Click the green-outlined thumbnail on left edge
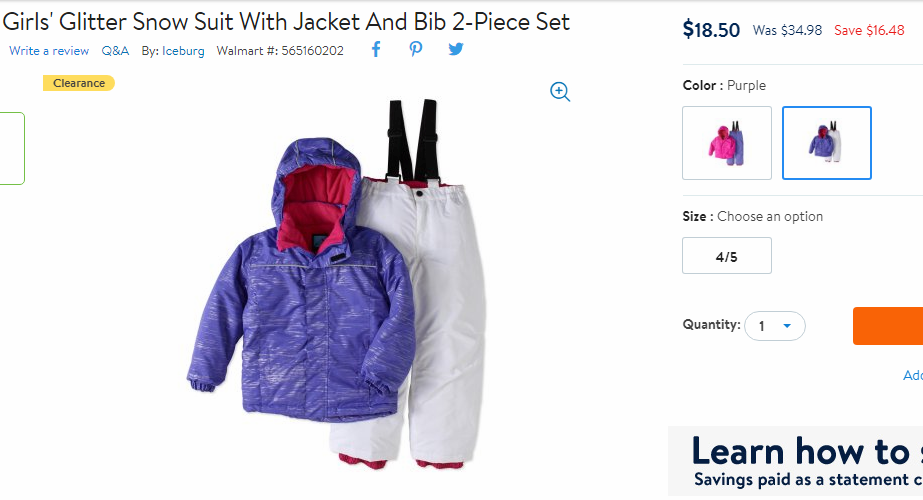 point(12,148)
